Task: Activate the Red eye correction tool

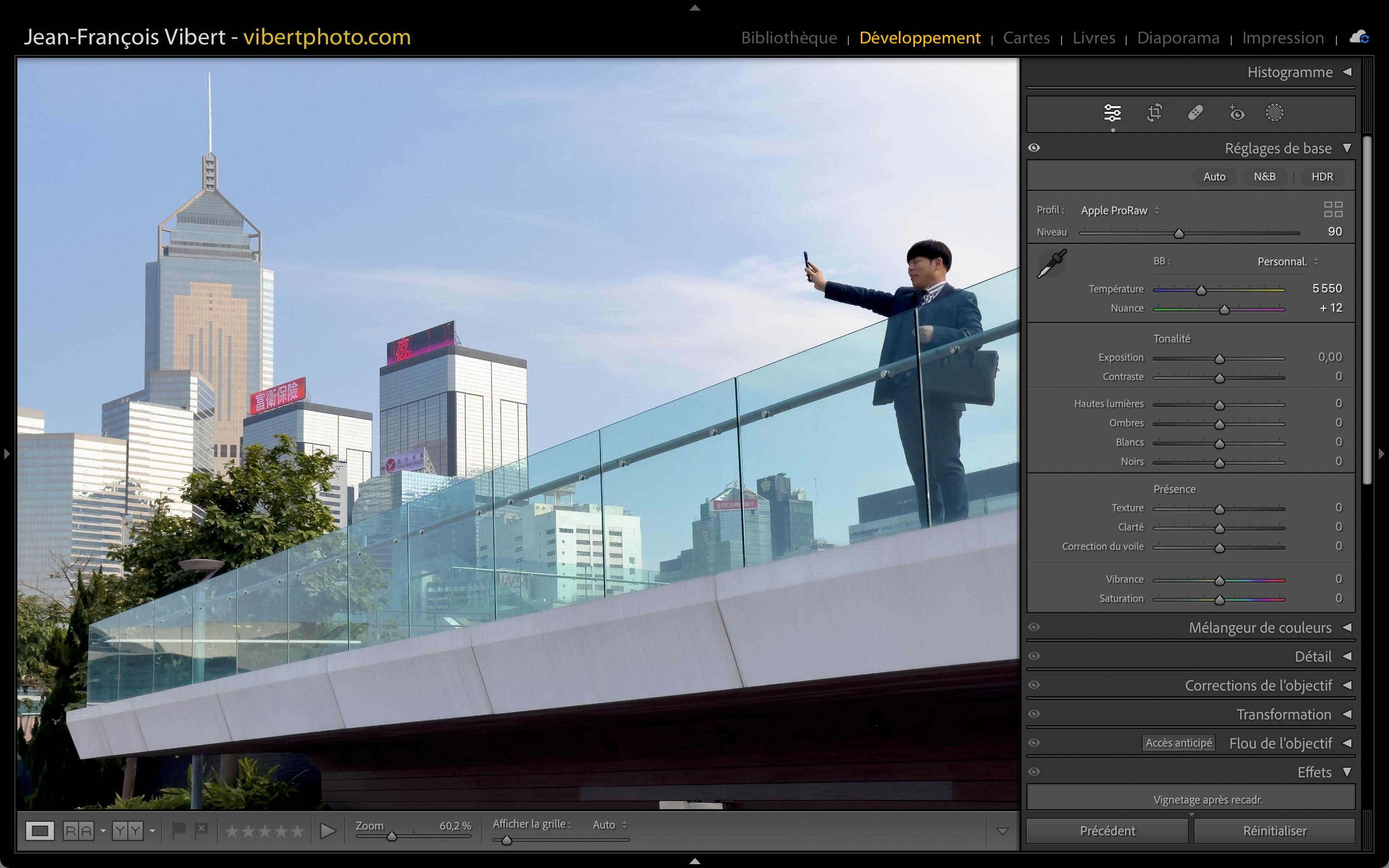Action: click(1236, 112)
